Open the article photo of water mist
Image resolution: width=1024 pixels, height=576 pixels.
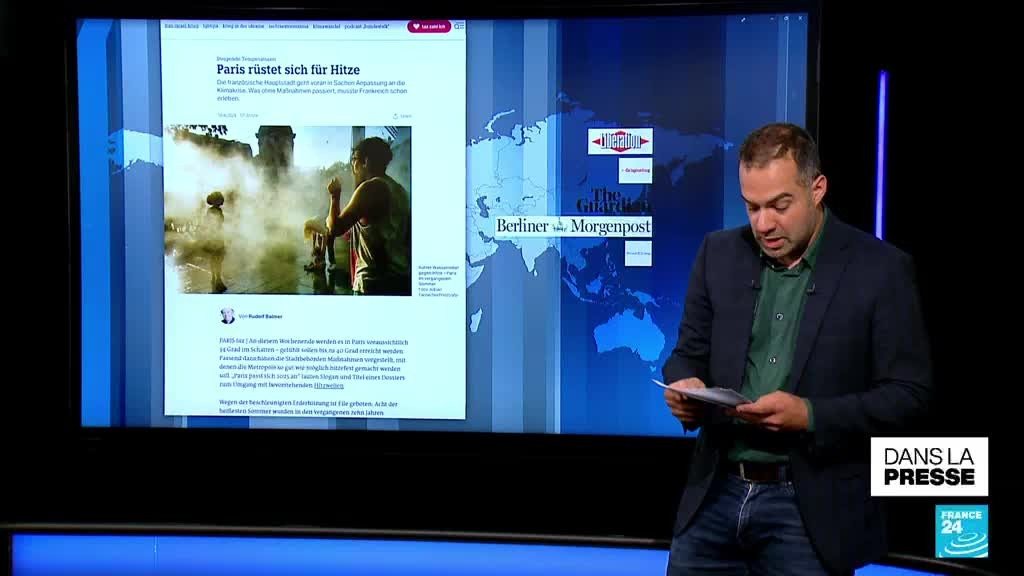coord(288,210)
